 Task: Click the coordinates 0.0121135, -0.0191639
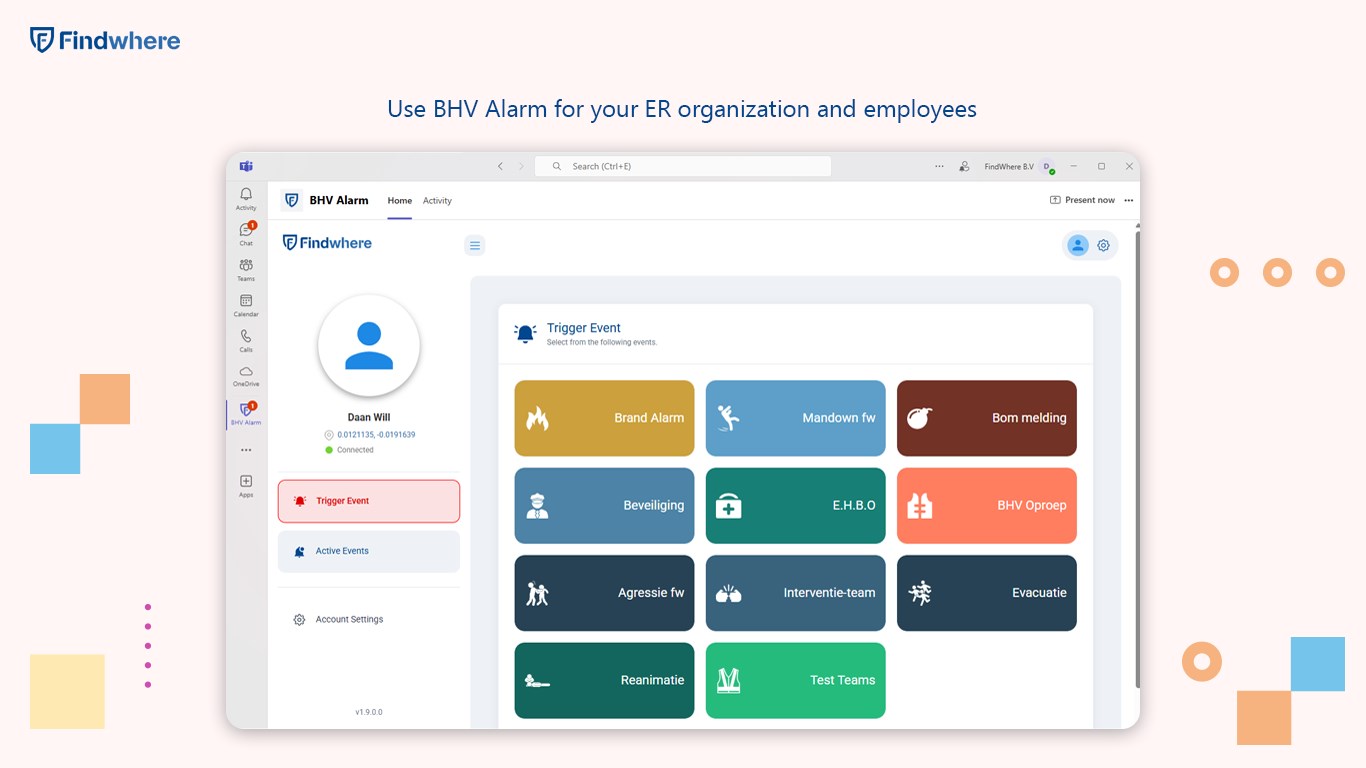coord(376,435)
